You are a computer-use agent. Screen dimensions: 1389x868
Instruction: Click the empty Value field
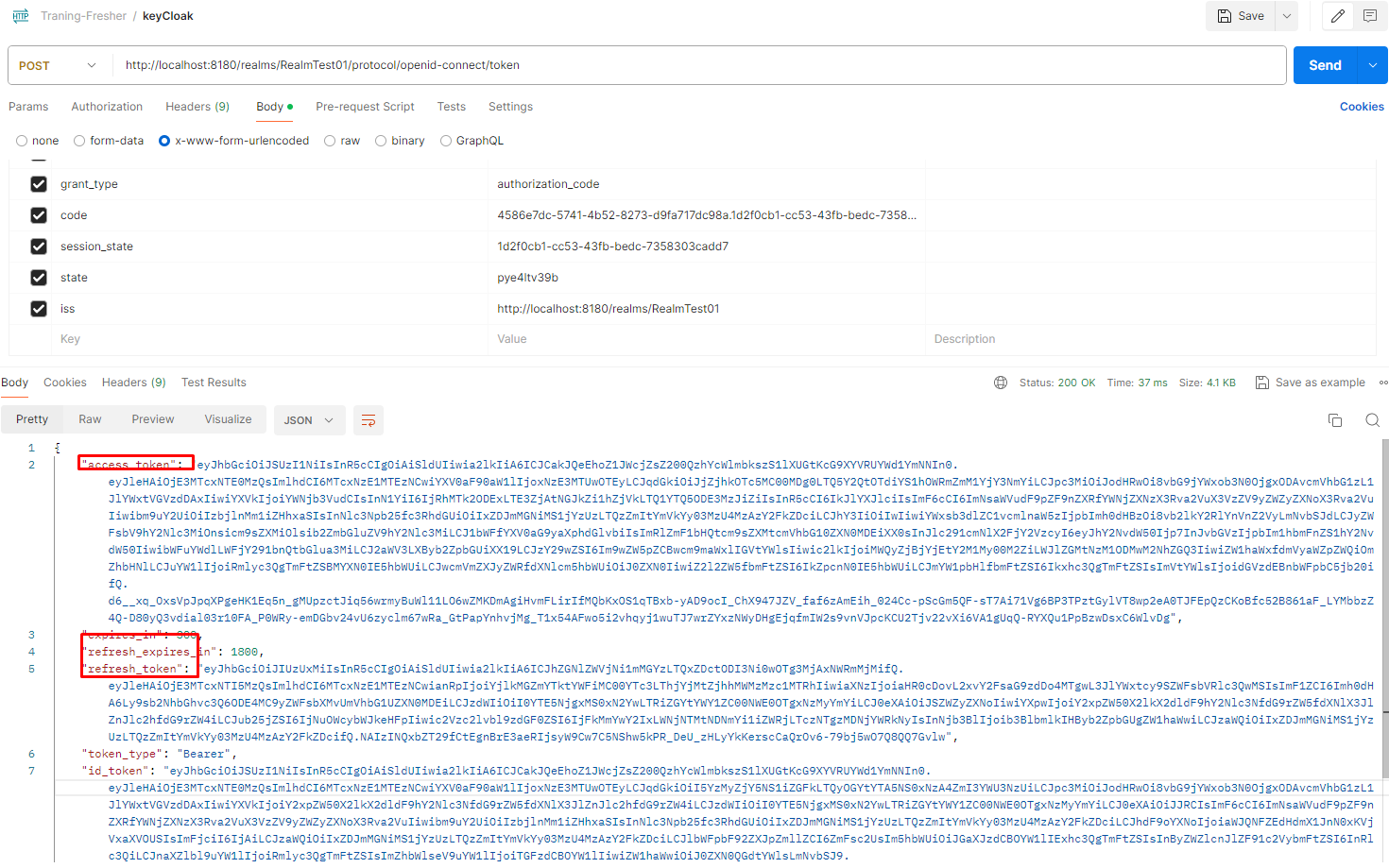[707, 339]
